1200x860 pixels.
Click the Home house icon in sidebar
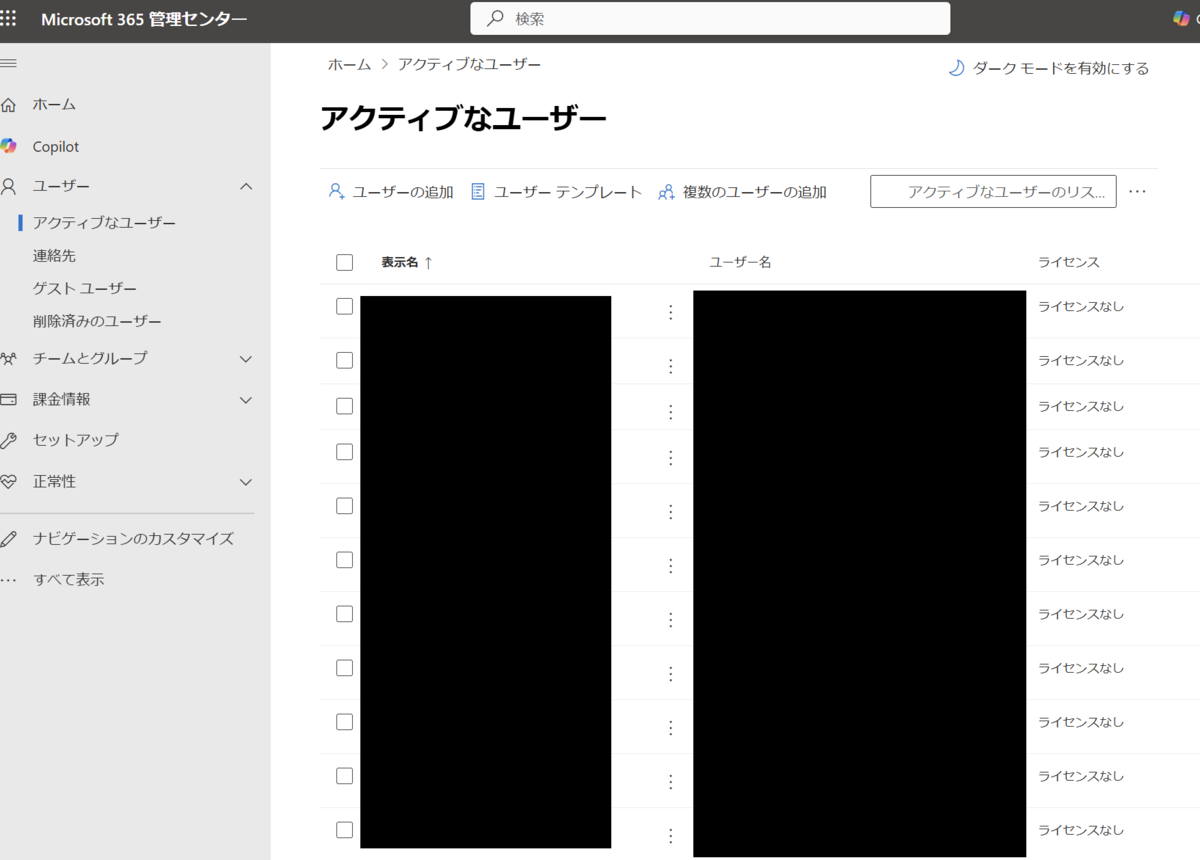[9, 104]
